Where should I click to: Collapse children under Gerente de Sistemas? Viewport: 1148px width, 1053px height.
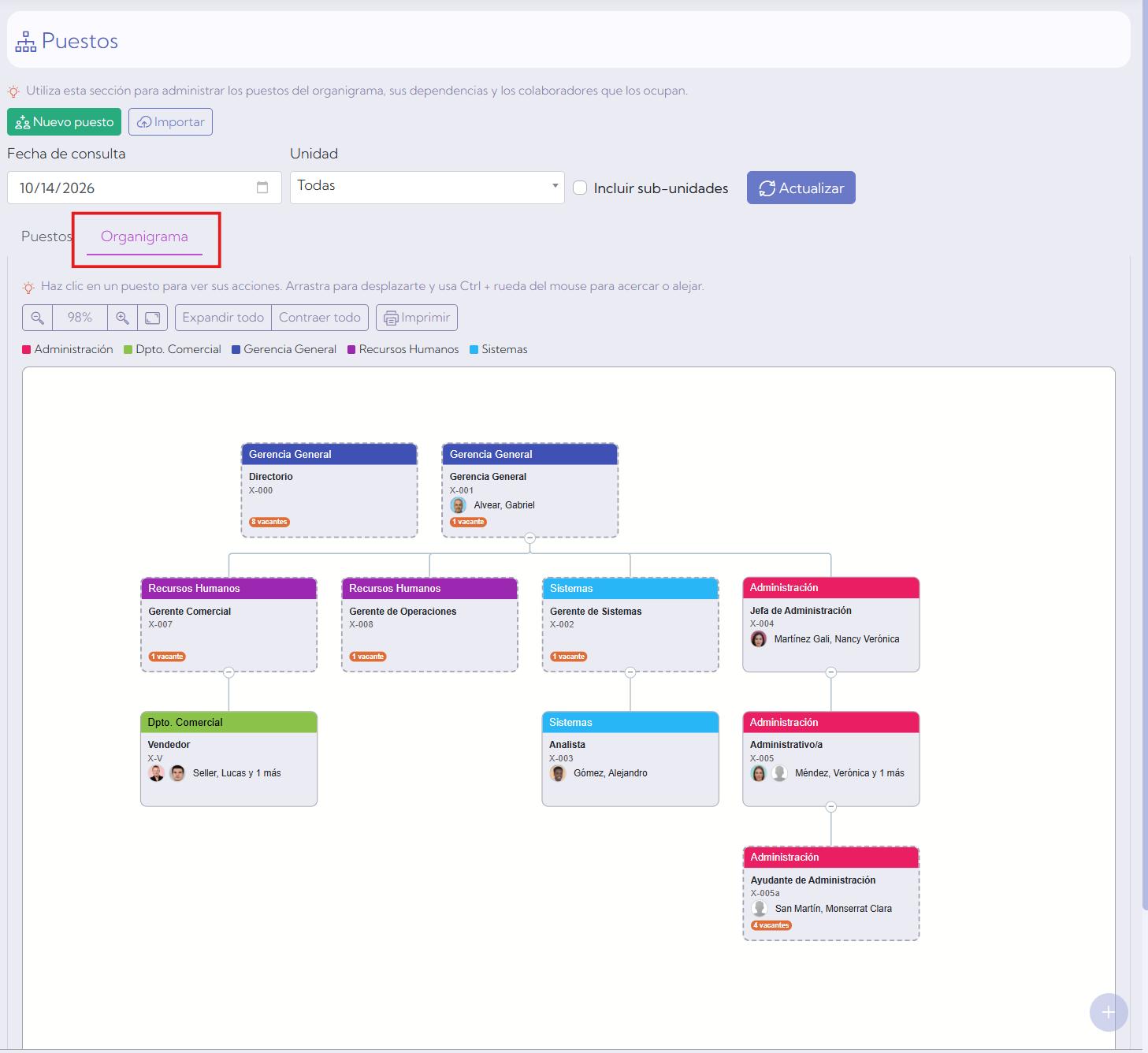(630, 672)
